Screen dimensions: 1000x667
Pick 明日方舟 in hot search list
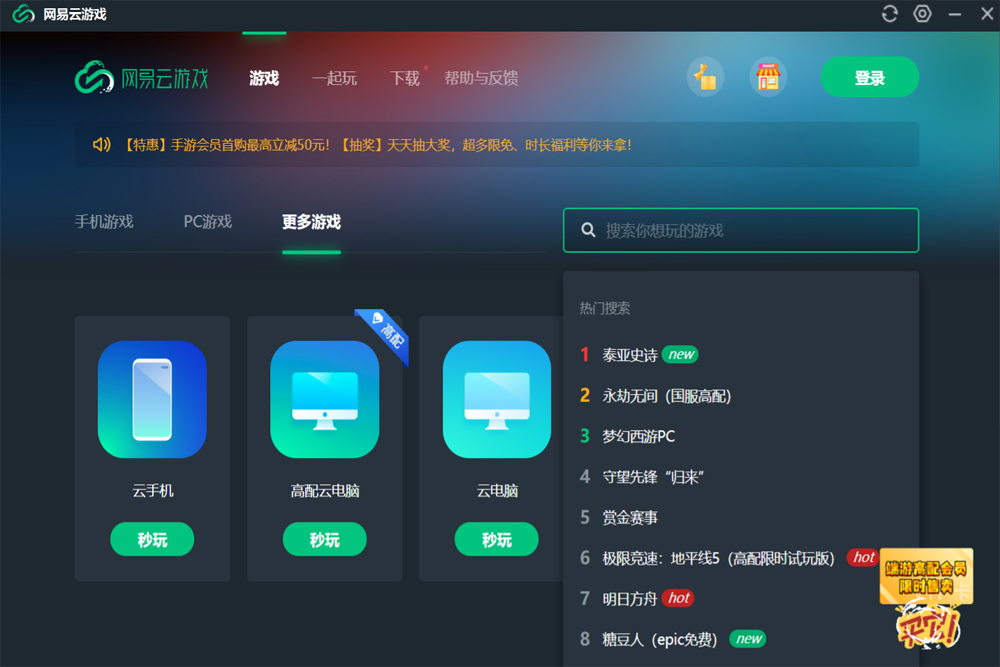(x=630, y=599)
